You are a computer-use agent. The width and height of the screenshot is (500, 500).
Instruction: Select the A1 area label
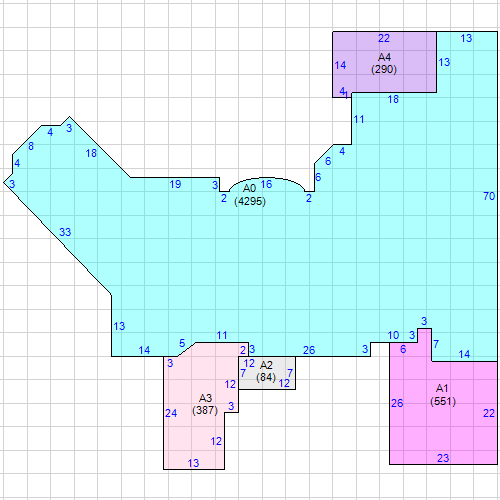(442, 388)
